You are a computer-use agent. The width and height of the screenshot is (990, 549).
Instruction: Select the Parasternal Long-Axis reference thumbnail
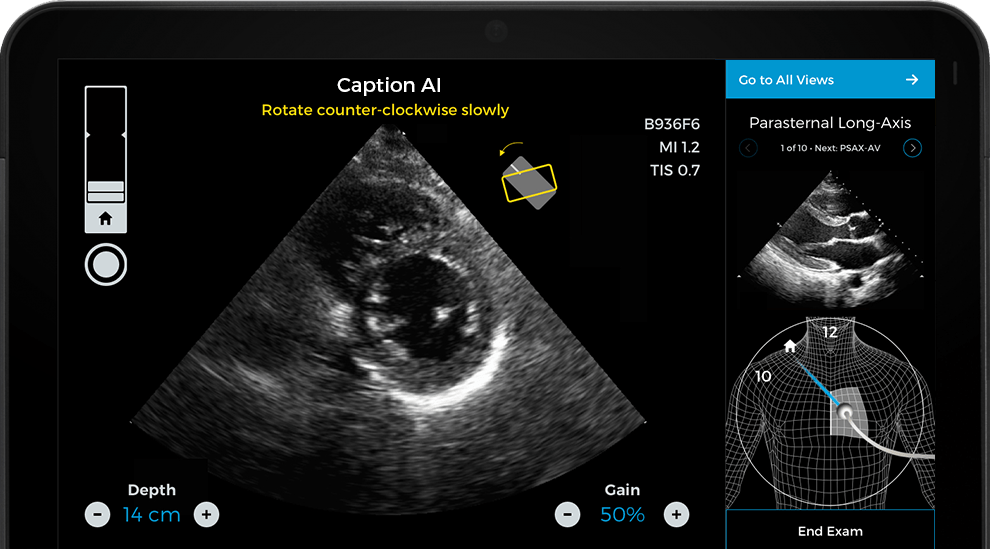click(x=830, y=239)
